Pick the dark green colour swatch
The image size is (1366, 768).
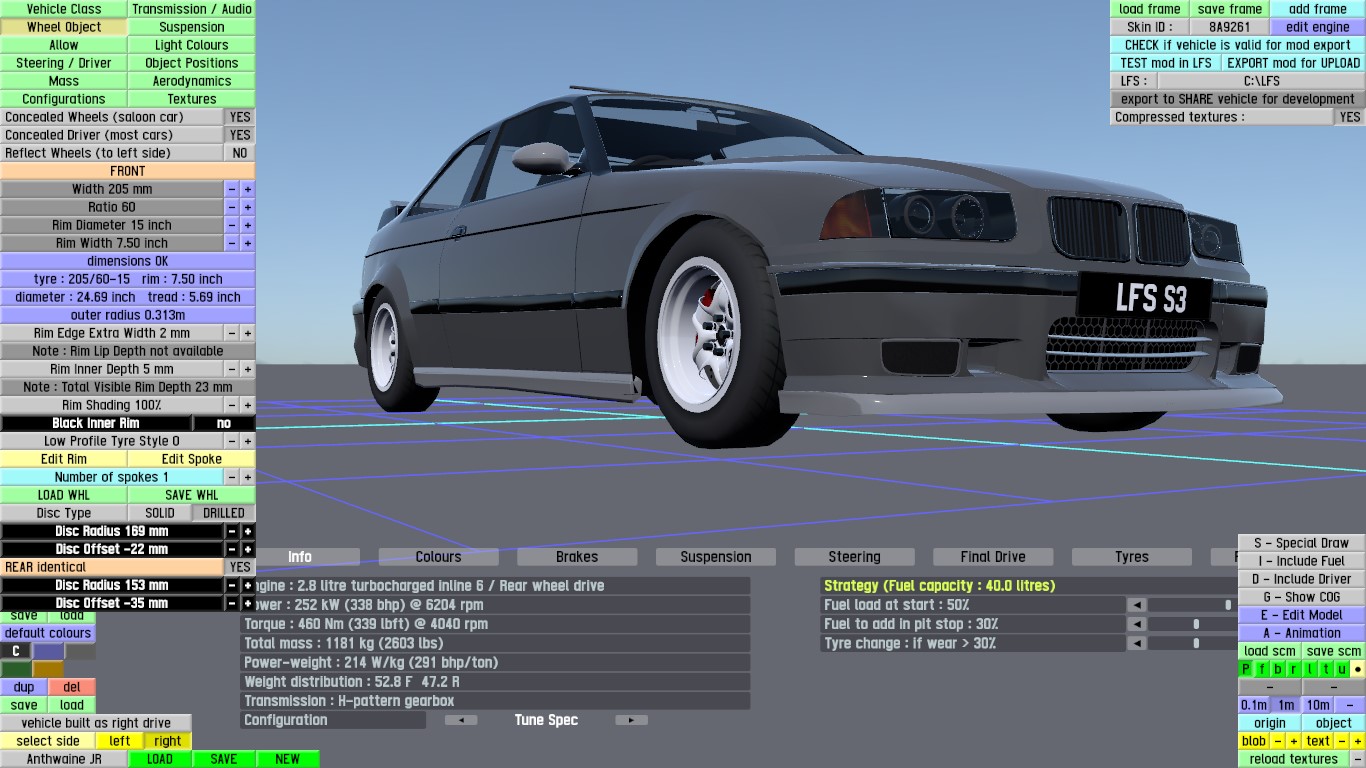coord(16,669)
